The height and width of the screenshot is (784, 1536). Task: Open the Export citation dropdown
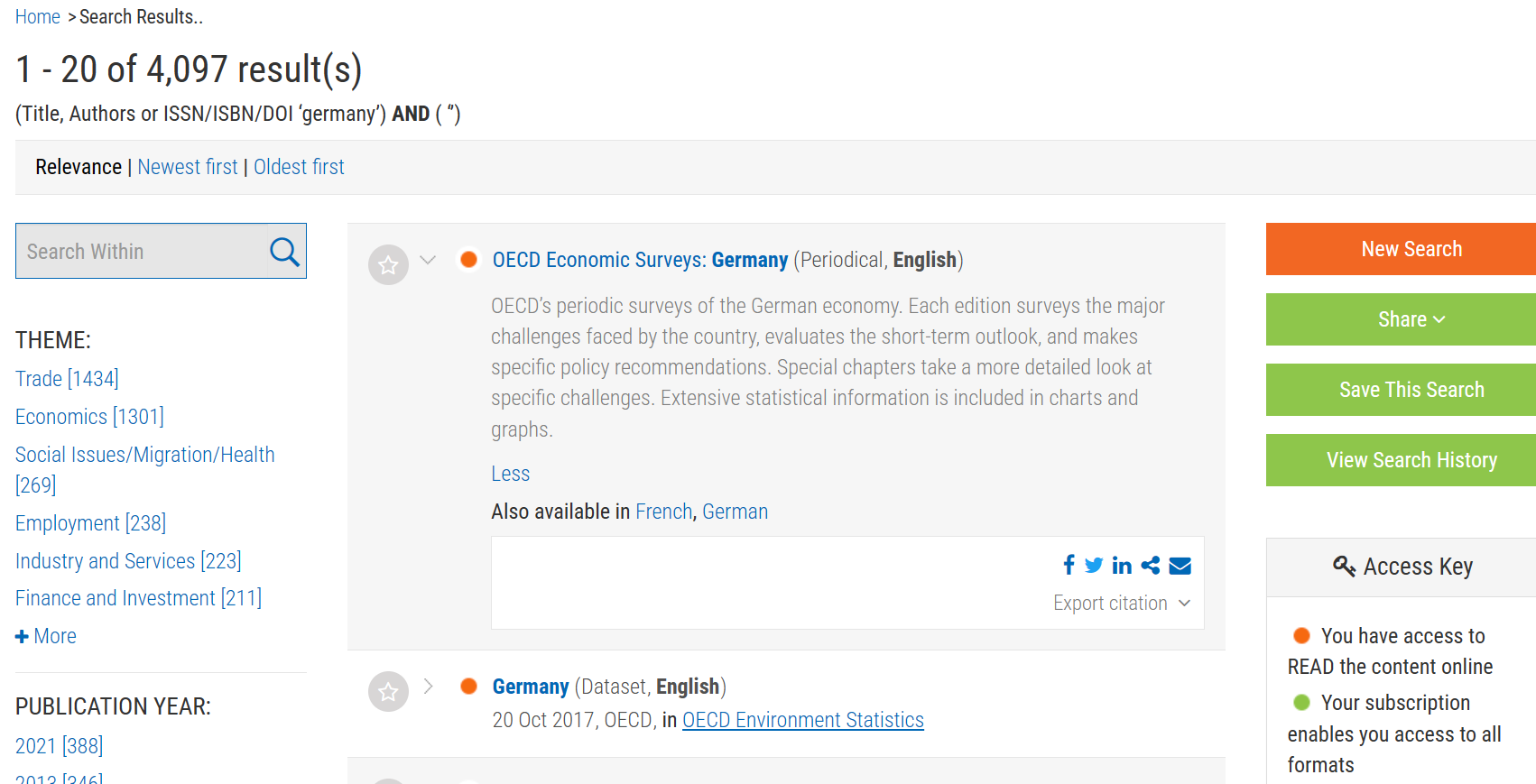coord(1122,604)
